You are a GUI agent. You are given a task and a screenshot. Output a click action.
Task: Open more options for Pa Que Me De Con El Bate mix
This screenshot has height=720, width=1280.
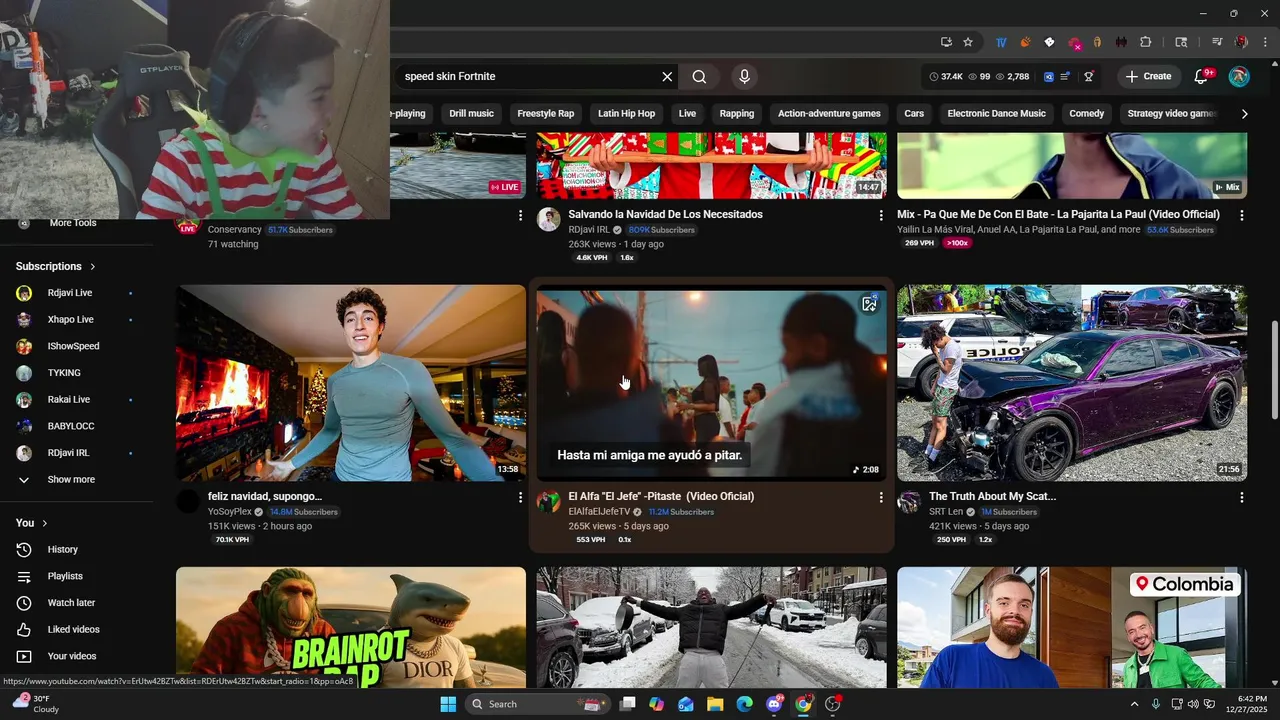[x=1242, y=215]
